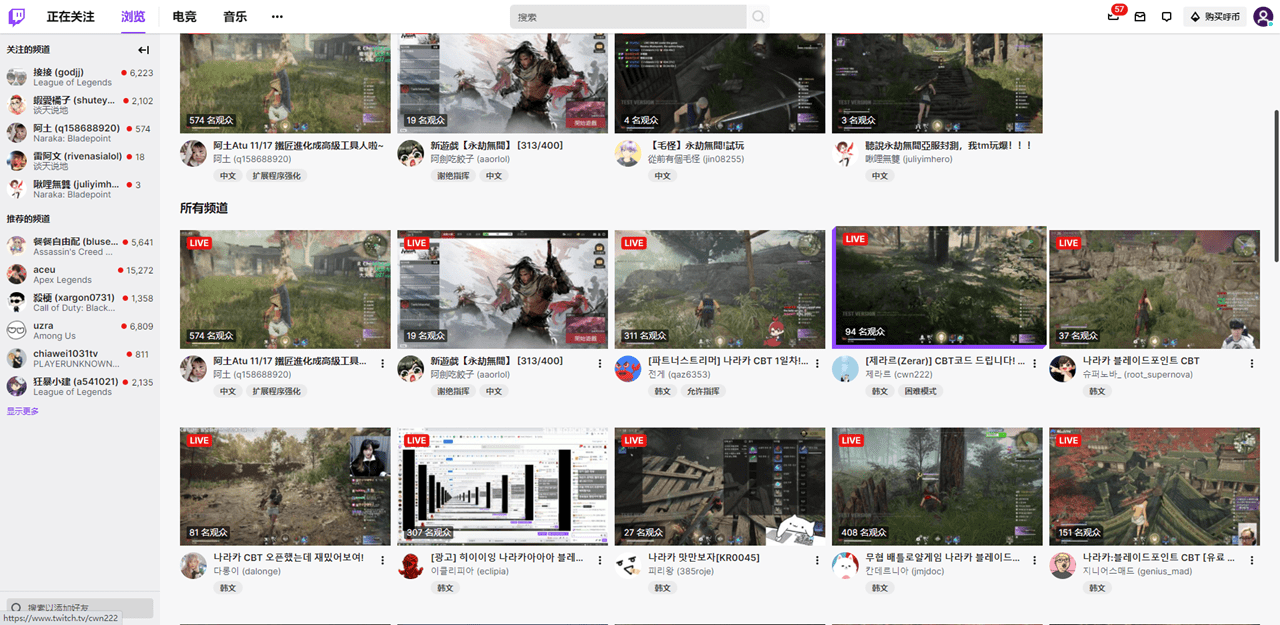Open 狂暴小建 recommended channel
The image size is (1280, 625).
pos(80,386)
